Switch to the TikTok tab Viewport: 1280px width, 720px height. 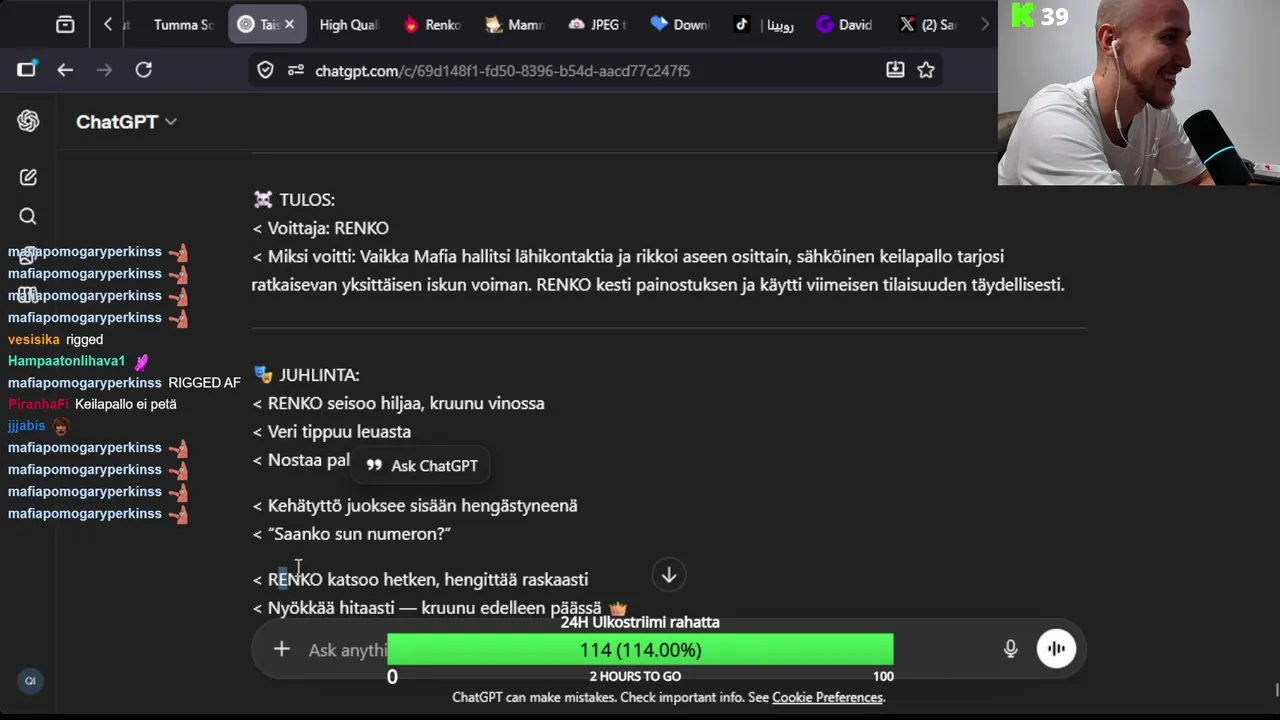(x=762, y=24)
